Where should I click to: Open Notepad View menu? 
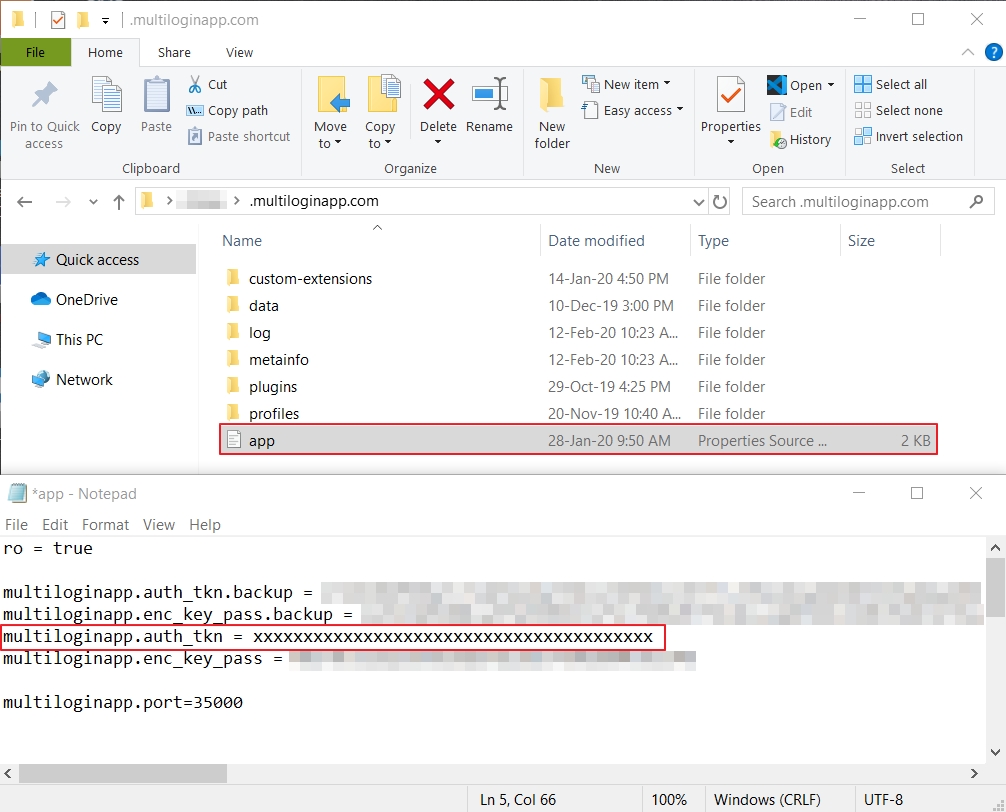pyautogui.click(x=158, y=525)
